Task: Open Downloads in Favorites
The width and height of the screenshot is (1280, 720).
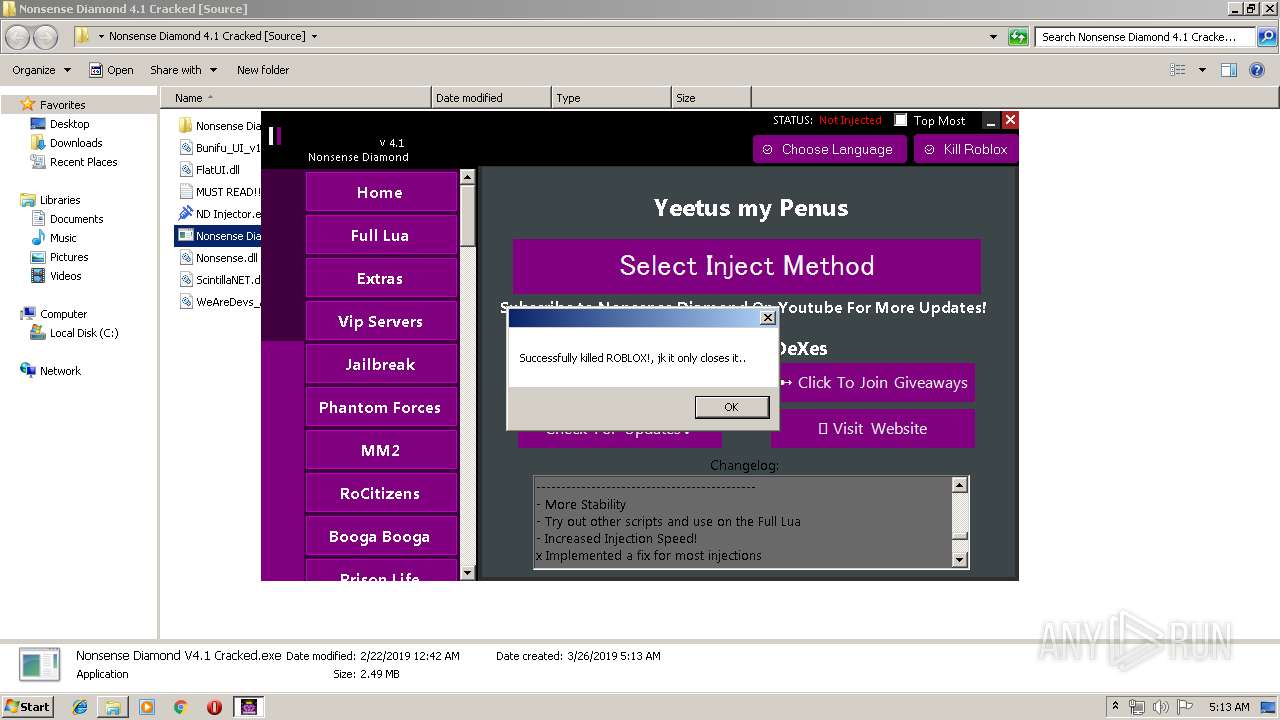Action: [76, 143]
